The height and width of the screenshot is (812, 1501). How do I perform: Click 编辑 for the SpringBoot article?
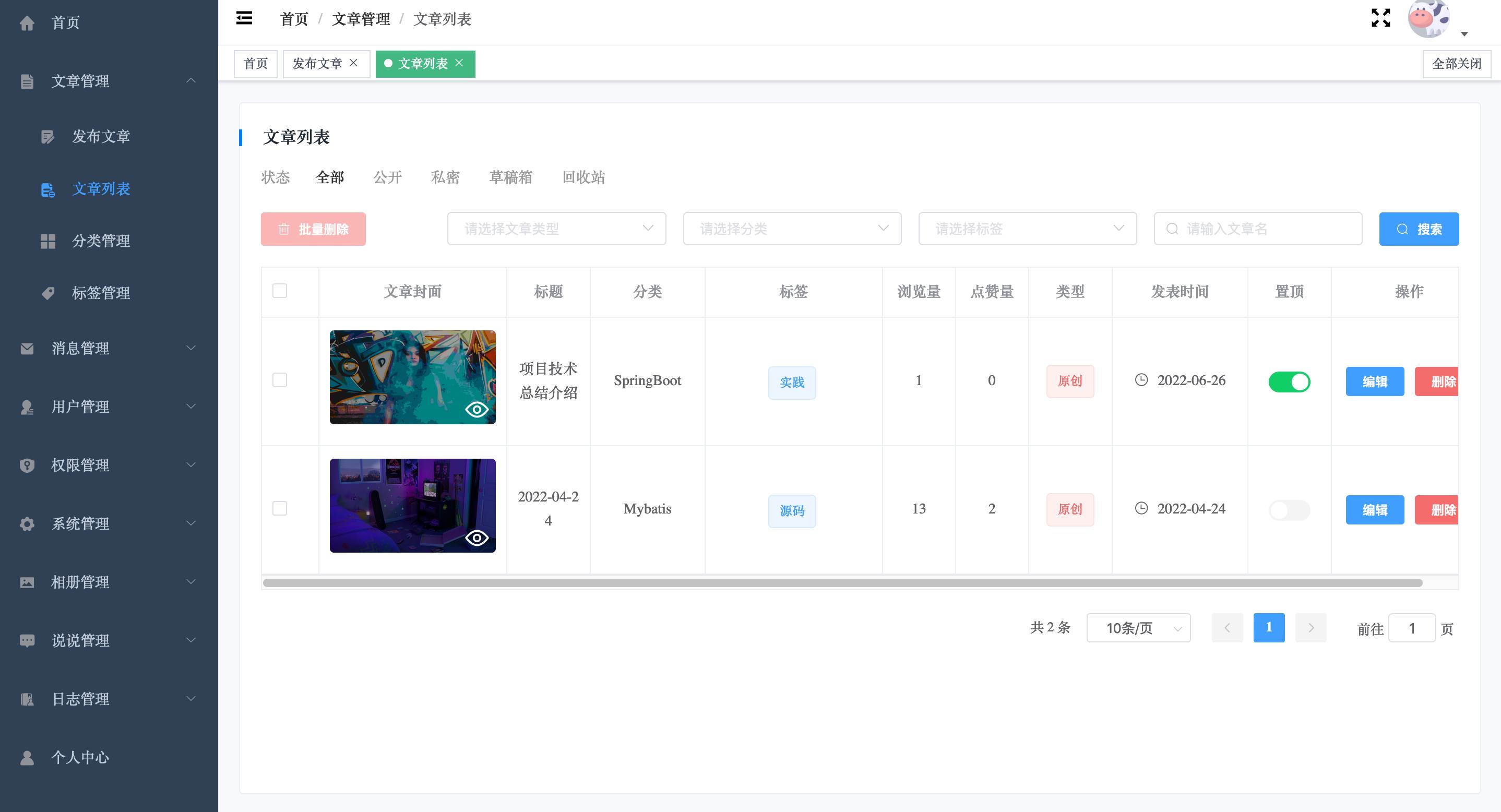click(1374, 381)
